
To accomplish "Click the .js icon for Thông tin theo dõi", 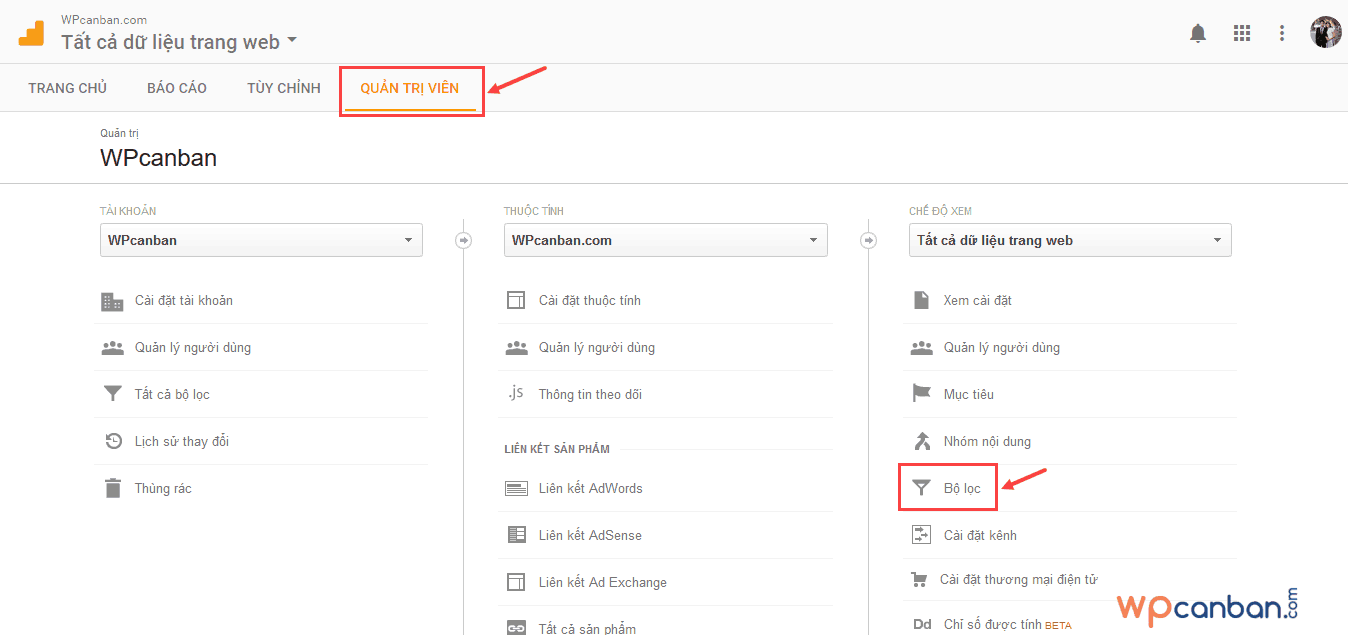I will [x=515, y=393].
